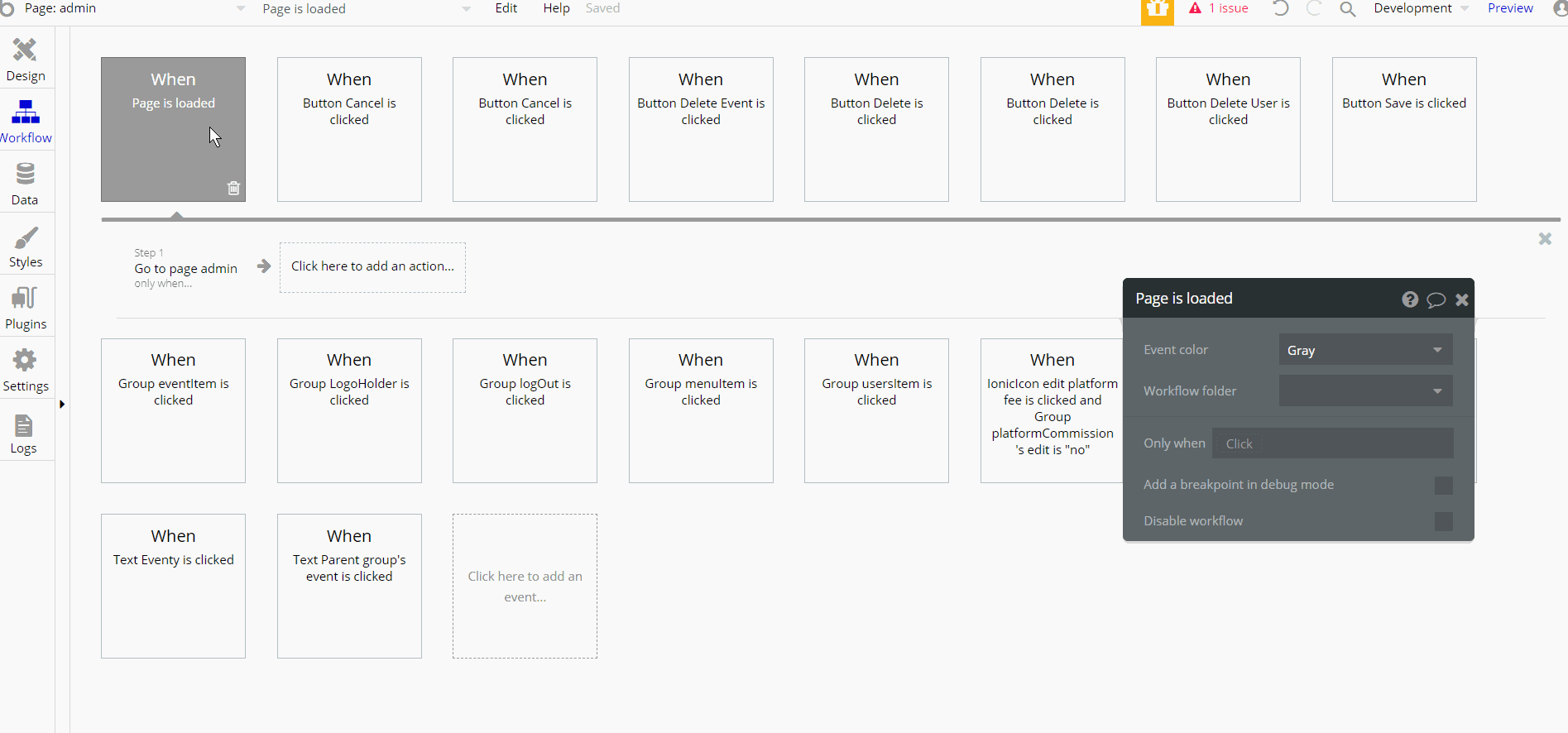This screenshot has width=1568, height=733.
Task: Select Text Parent group's event is clicked
Action: click(x=349, y=586)
